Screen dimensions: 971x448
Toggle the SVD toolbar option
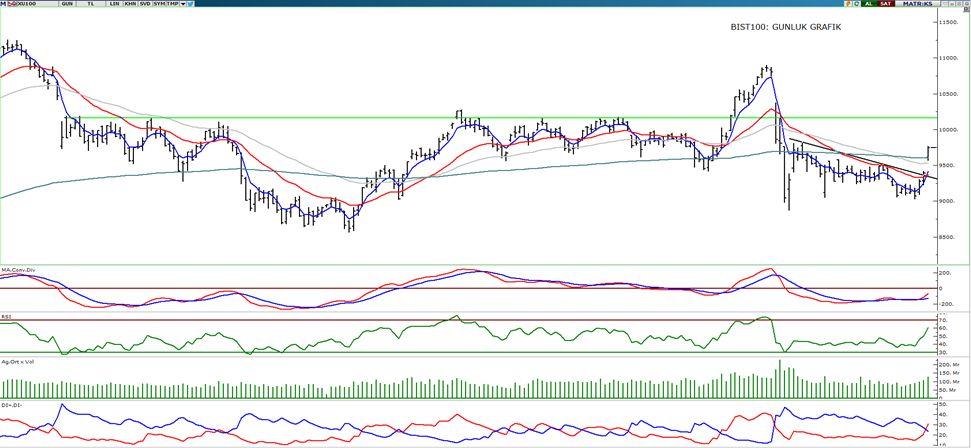click(x=145, y=4)
